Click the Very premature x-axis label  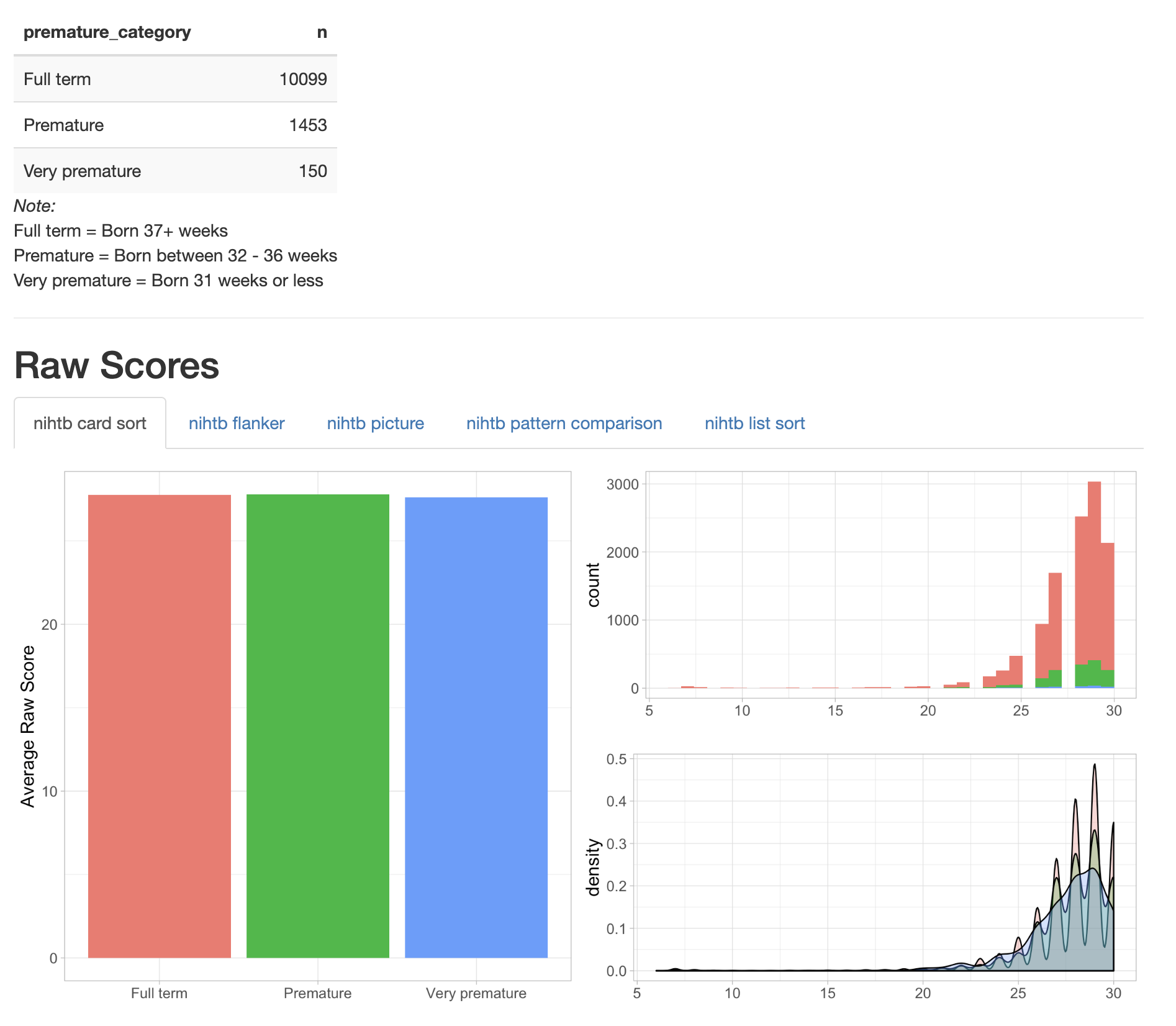pyautogui.click(x=476, y=993)
